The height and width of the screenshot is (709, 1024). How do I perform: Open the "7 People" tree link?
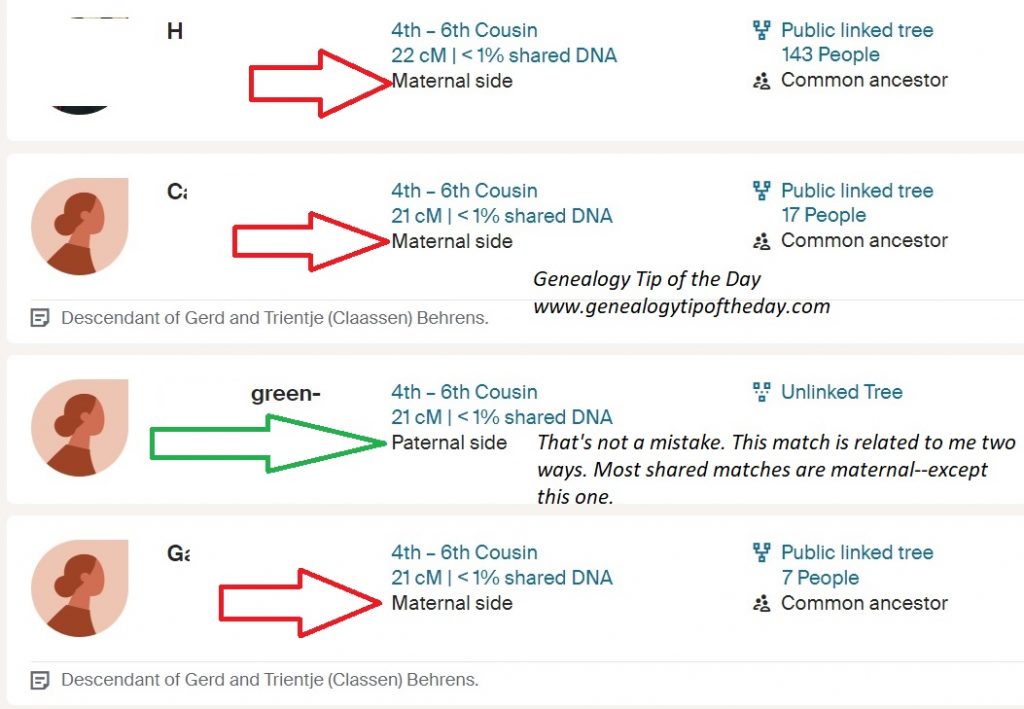[x=820, y=577]
